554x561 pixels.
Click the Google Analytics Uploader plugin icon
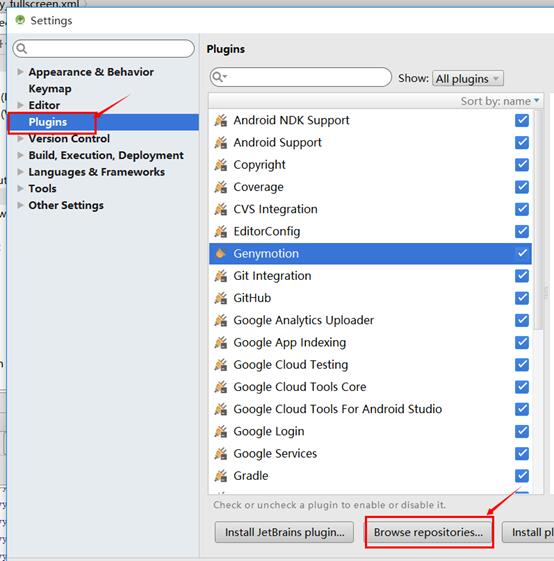pos(221,320)
